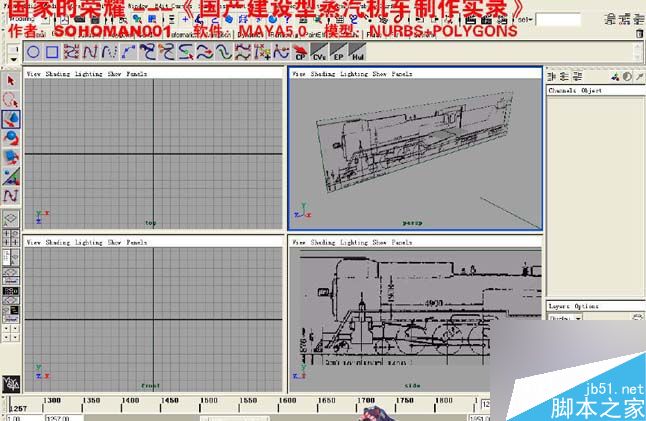Image resolution: width=646 pixels, height=421 pixels.
Task: Click the CP shelf icon
Action: (300, 52)
